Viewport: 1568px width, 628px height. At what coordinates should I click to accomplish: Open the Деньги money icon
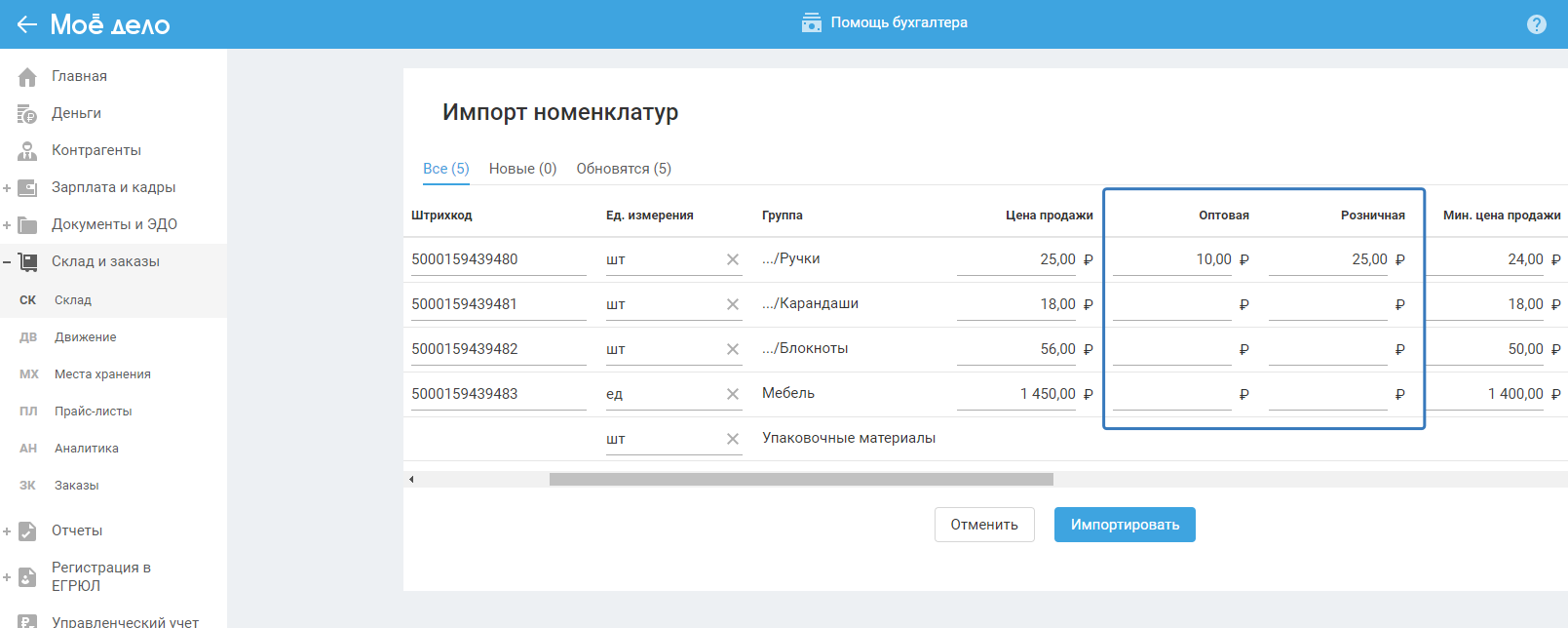(x=27, y=114)
